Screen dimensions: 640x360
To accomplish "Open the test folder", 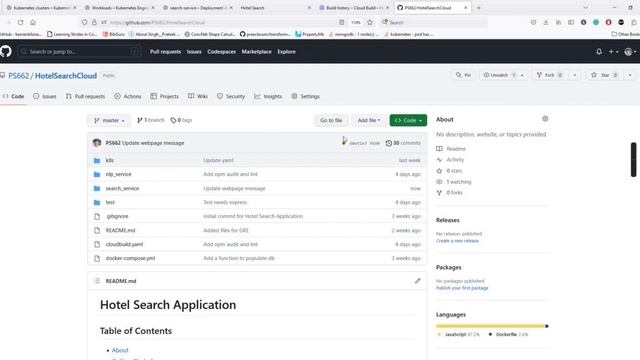I will pyautogui.click(x=110, y=202).
